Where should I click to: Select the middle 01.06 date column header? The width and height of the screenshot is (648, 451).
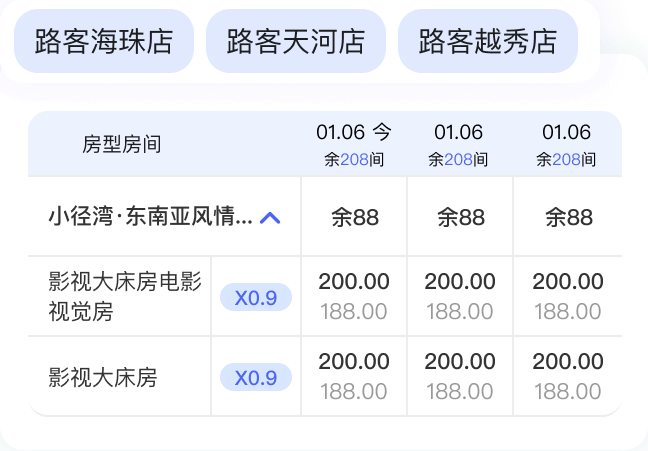point(459,144)
